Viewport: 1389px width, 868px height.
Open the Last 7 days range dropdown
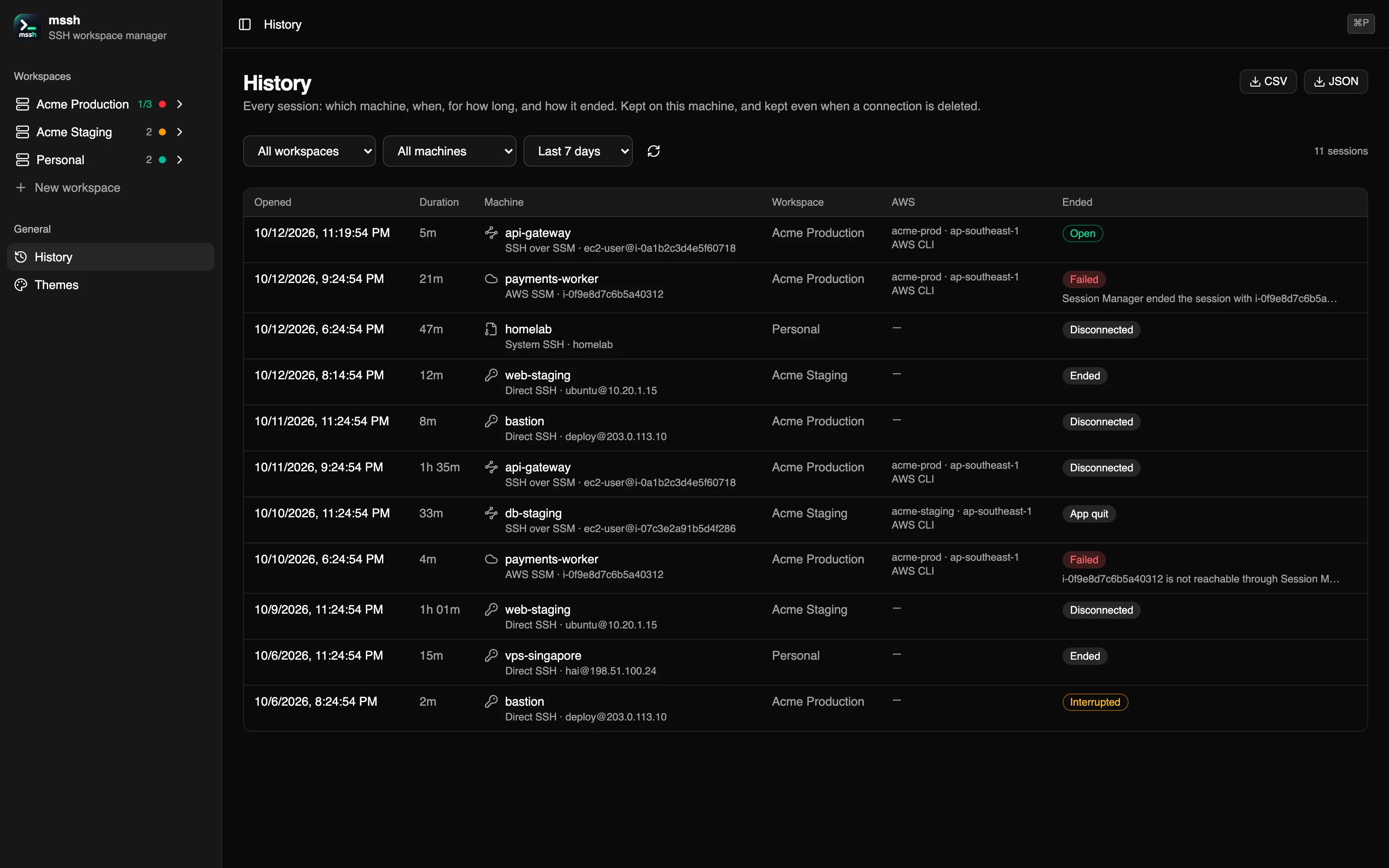(578, 151)
